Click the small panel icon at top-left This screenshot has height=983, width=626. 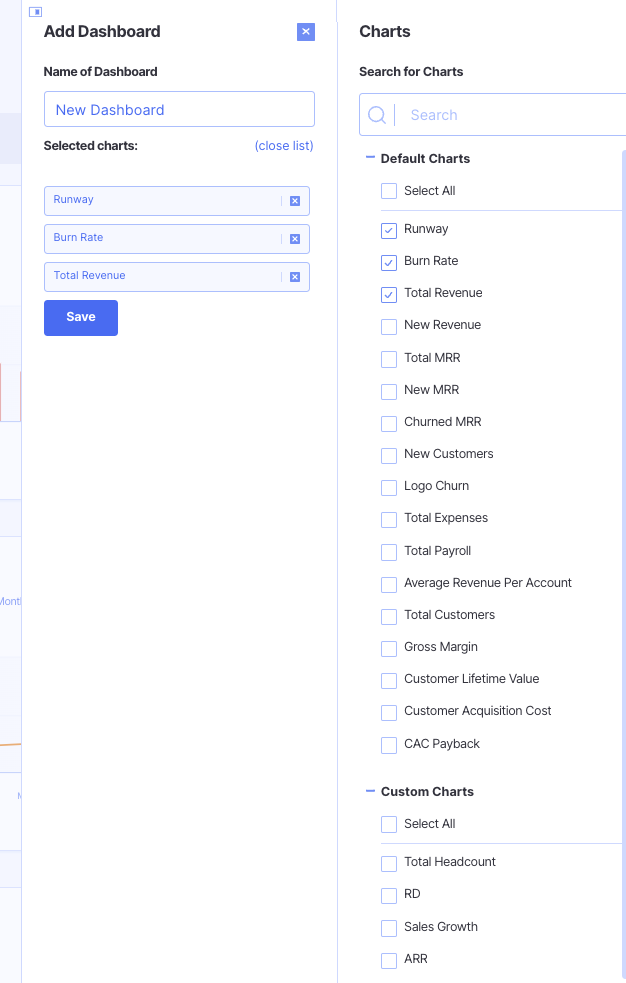[x=35, y=12]
